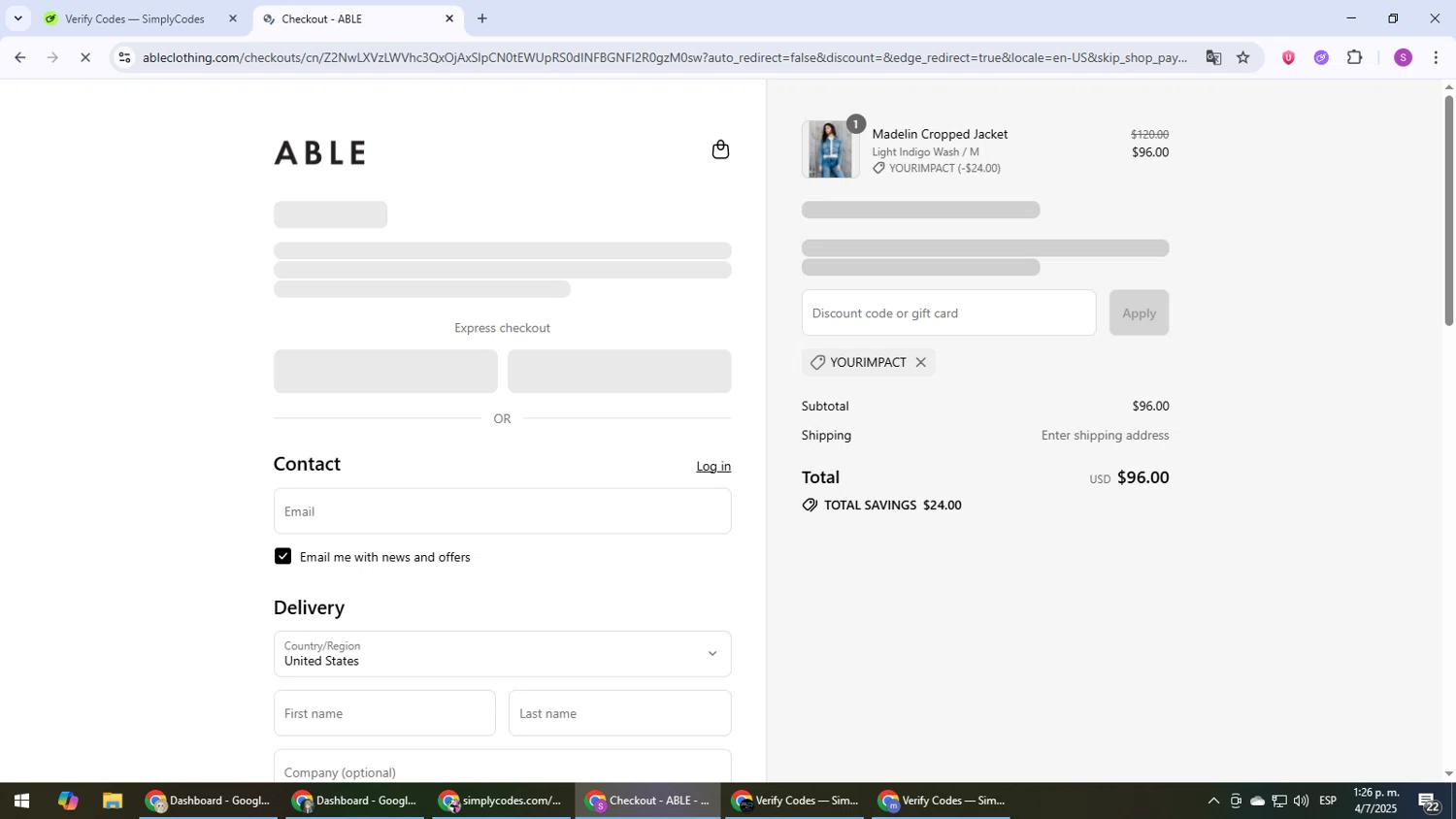Open the OneDrive cloud tray icon

[1257, 802]
